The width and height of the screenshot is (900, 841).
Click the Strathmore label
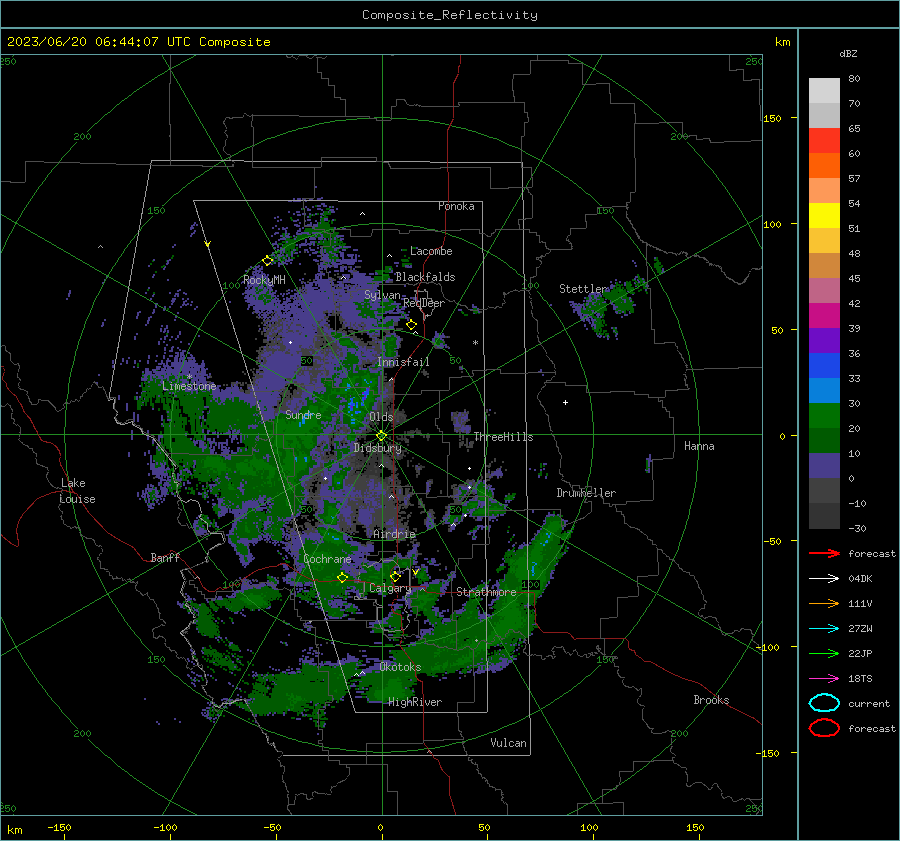pos(486,591)
